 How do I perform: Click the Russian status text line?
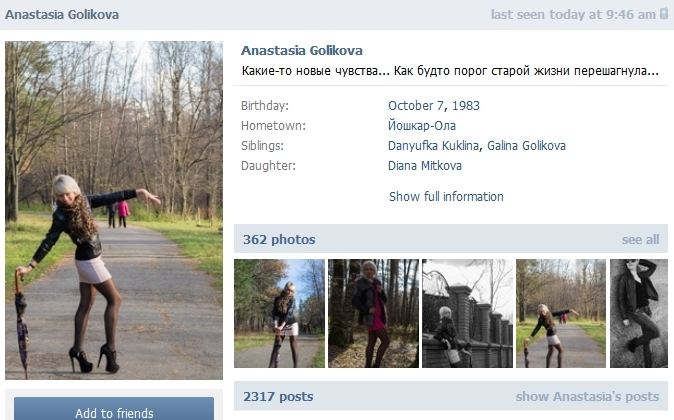[x=450, y=71]
